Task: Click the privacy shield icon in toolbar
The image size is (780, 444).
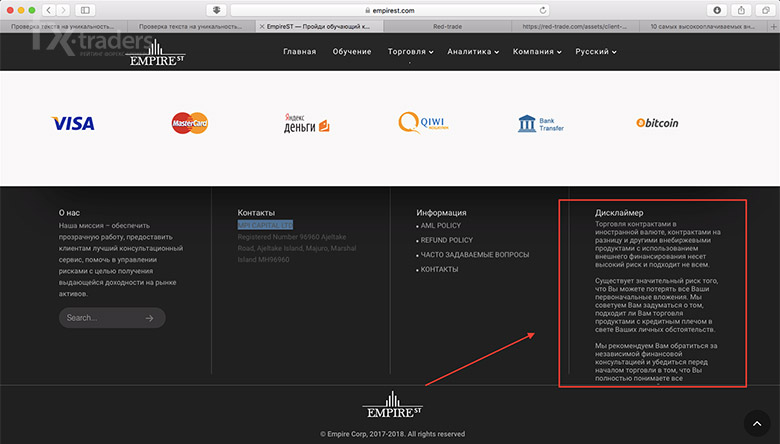Action: [x=216, y=10]
